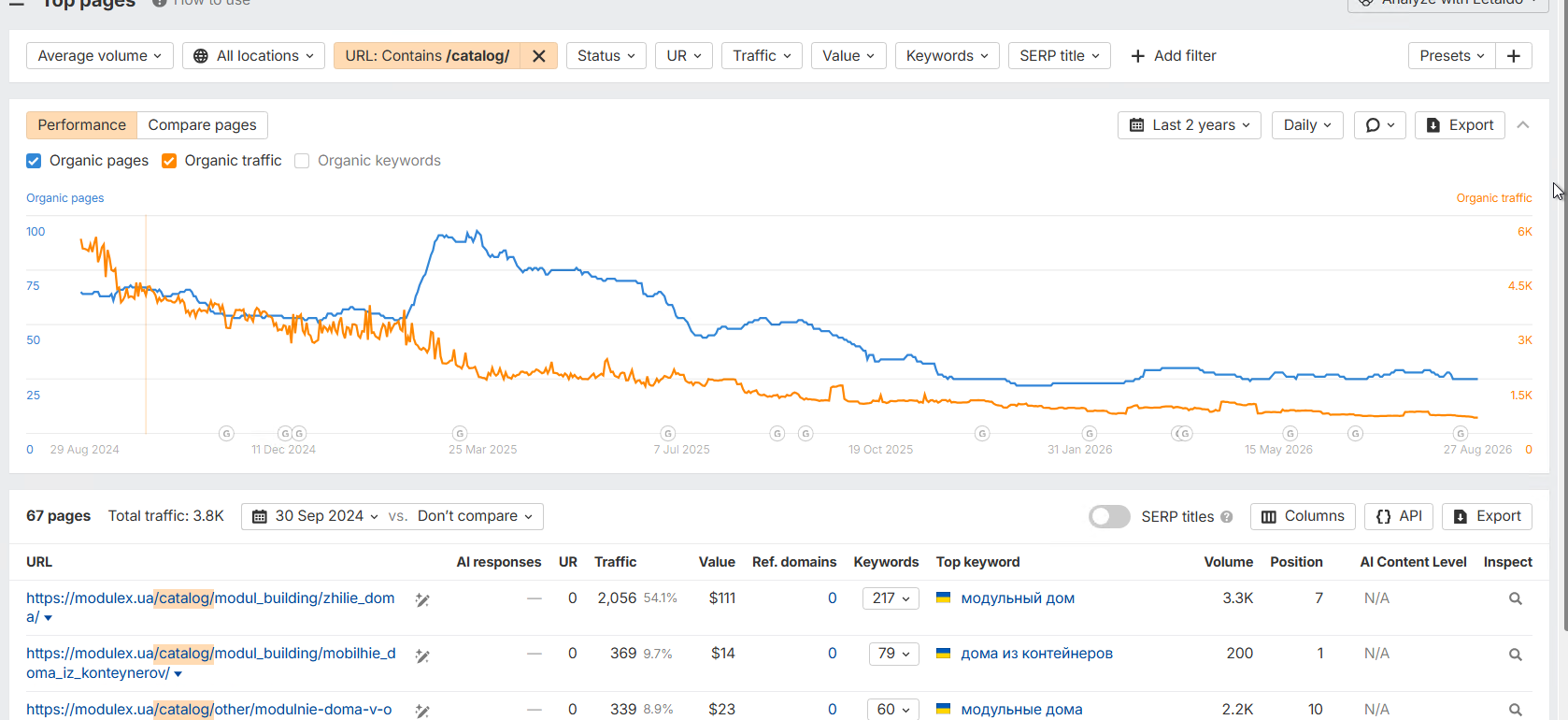The width and height of the screenshot is (1568, 720).
Task: Toggle the Organic pages checkbox
Action: tap(34, 161)
